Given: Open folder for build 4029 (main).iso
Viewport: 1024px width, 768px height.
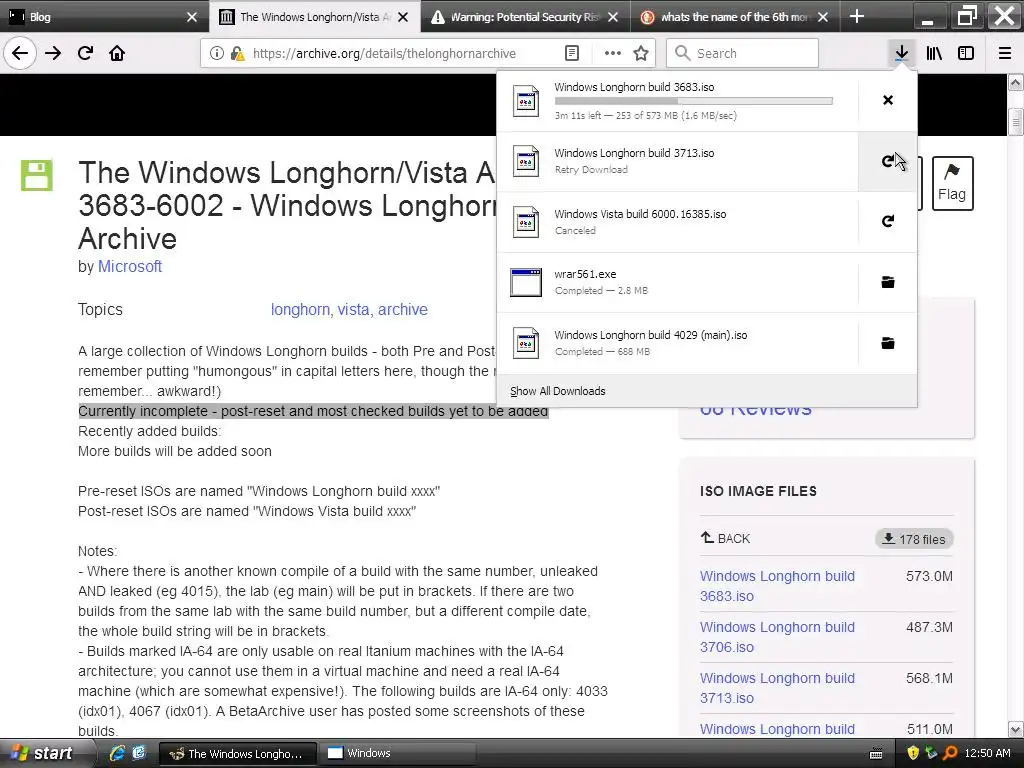Looking at the screenshot, I should coord(888,343).
